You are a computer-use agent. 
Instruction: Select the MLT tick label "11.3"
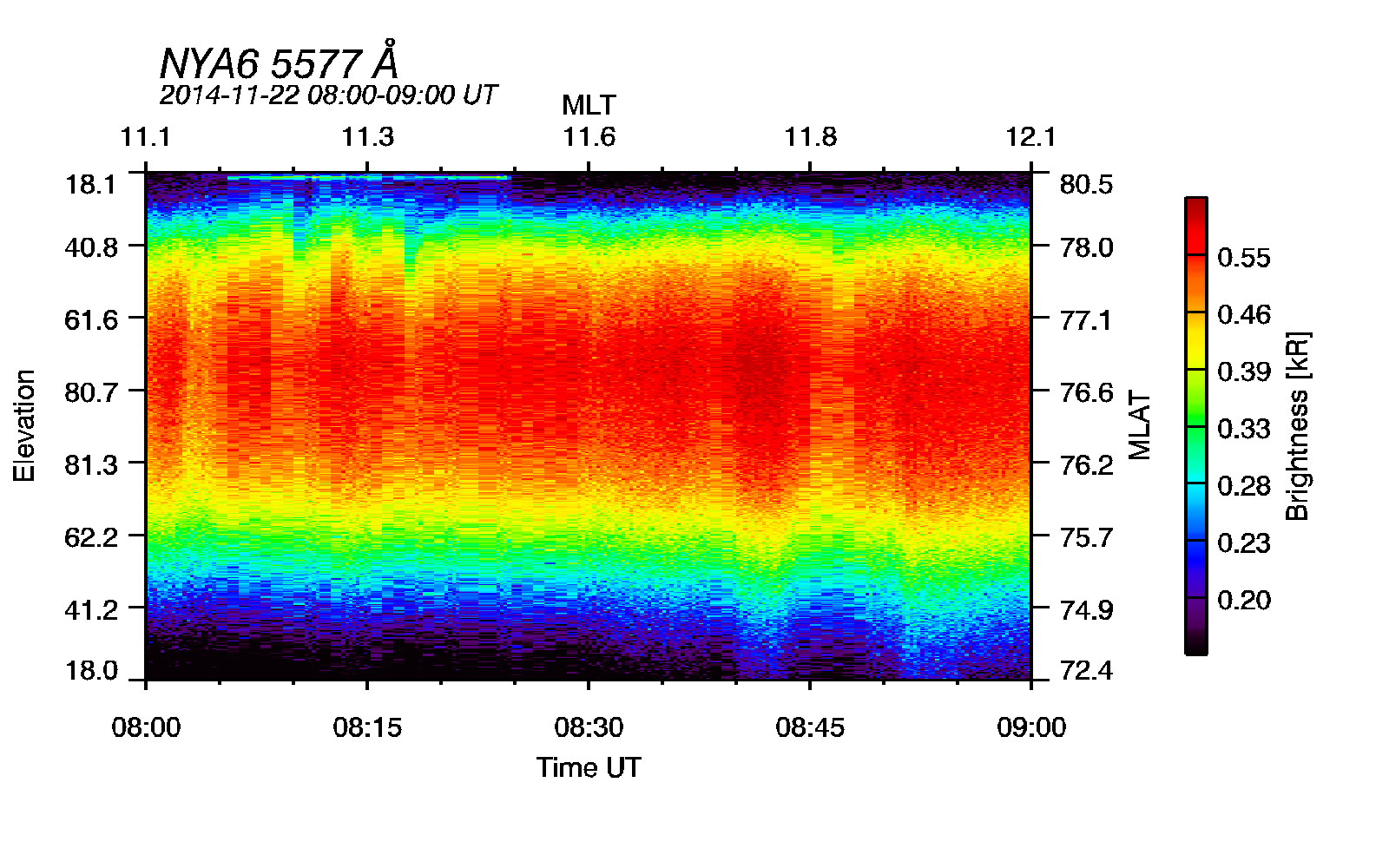pos(367,137)
